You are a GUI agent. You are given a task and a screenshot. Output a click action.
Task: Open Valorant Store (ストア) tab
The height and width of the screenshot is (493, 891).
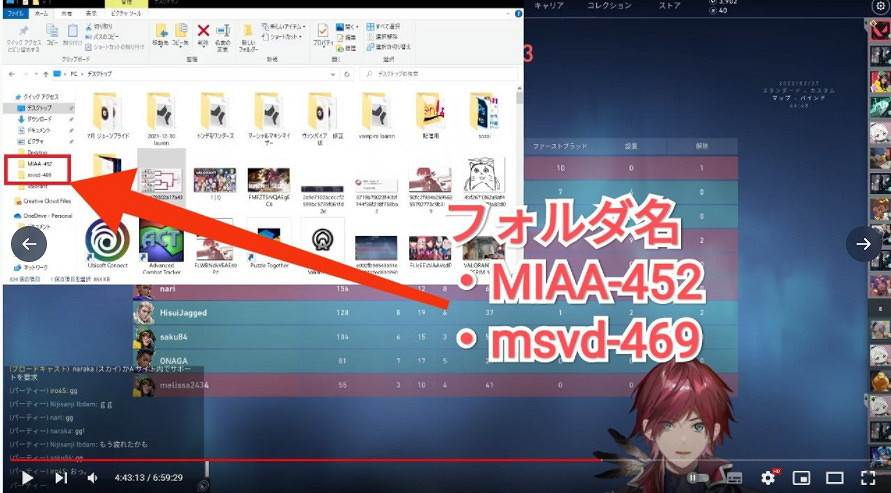(x=669, y=6)
